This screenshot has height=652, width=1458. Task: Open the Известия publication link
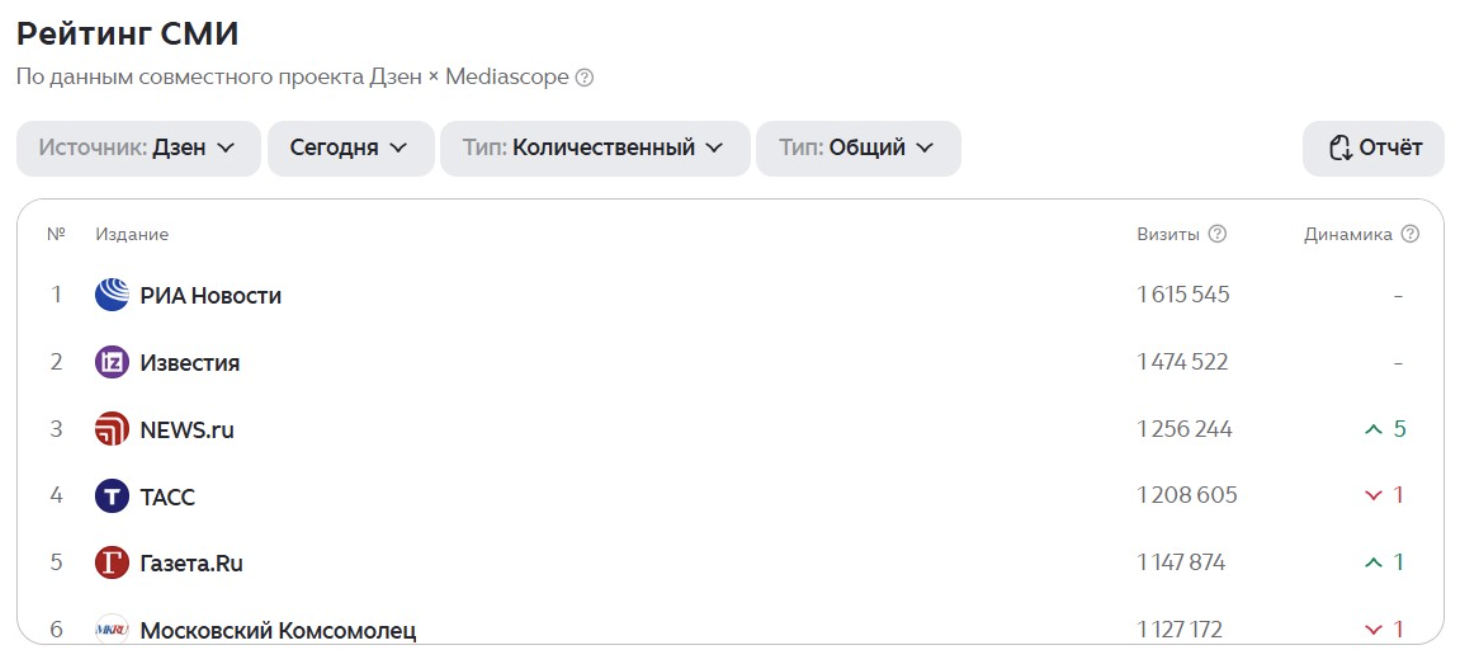[x=190, y=363]
